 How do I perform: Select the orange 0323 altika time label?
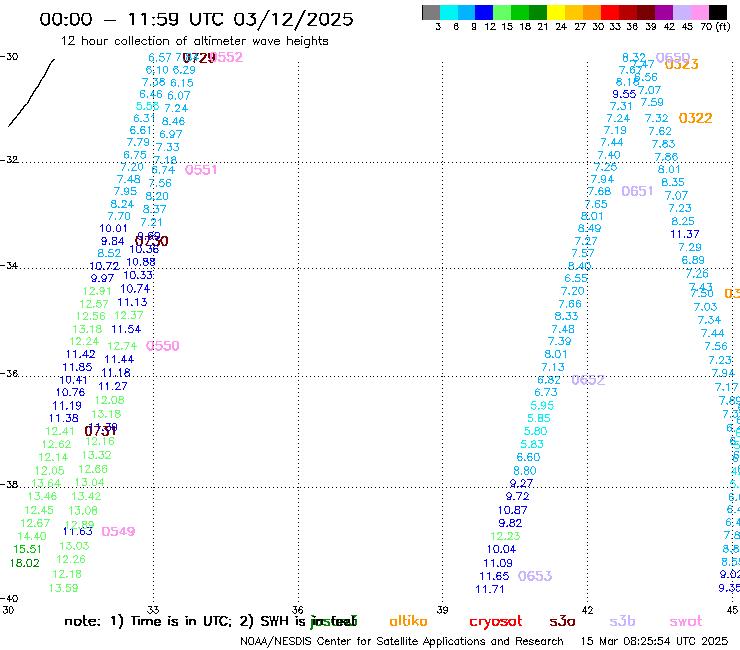(681, 65)
